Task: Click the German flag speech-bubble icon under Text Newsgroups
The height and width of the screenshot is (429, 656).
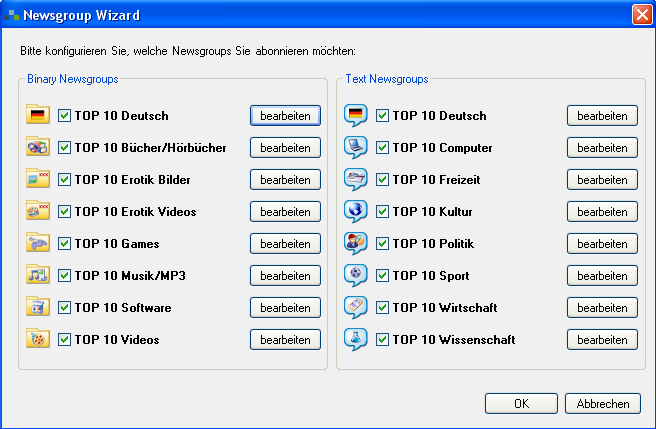Action: (356, 115)
